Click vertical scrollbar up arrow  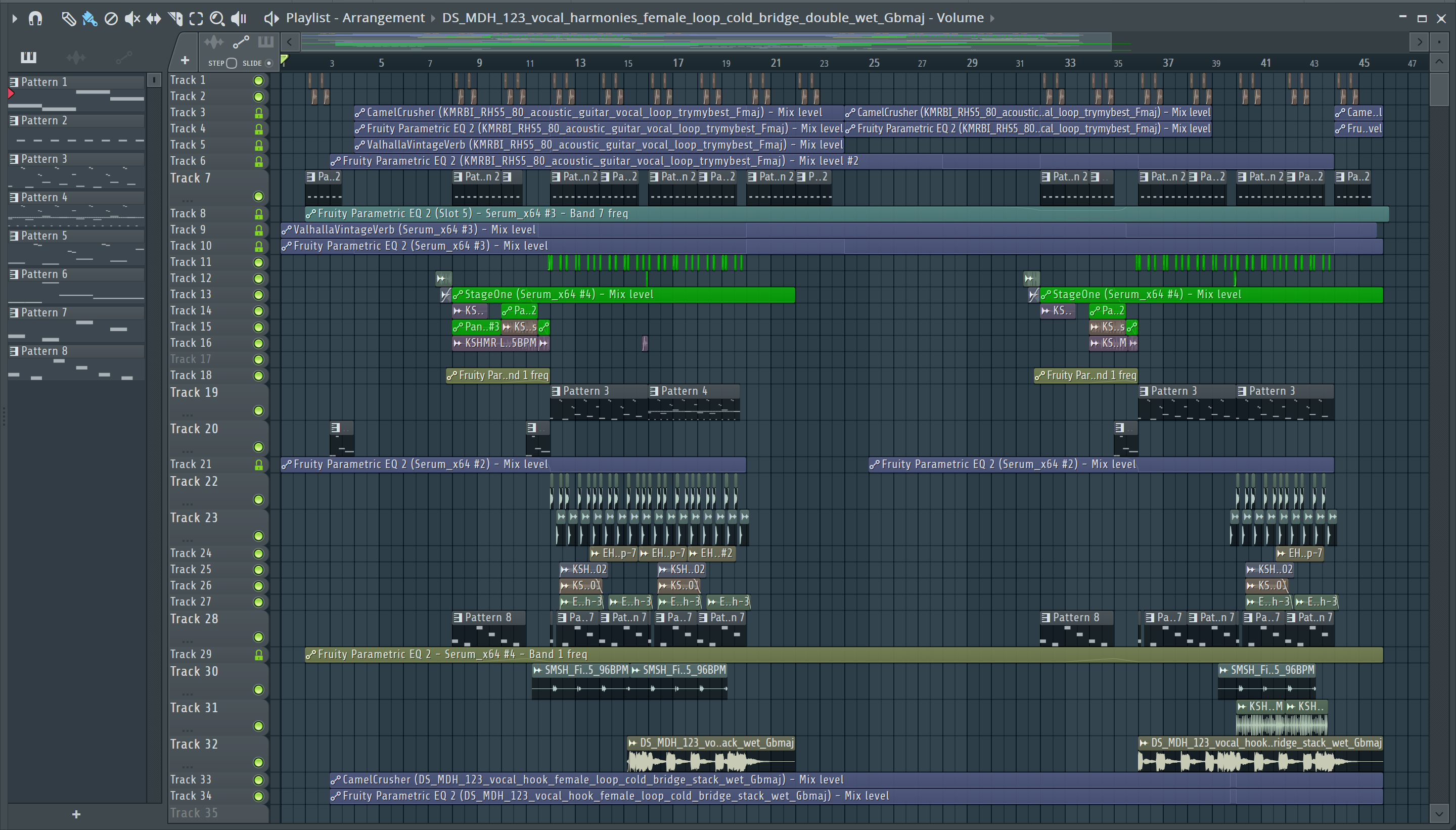pos(1439,62)
